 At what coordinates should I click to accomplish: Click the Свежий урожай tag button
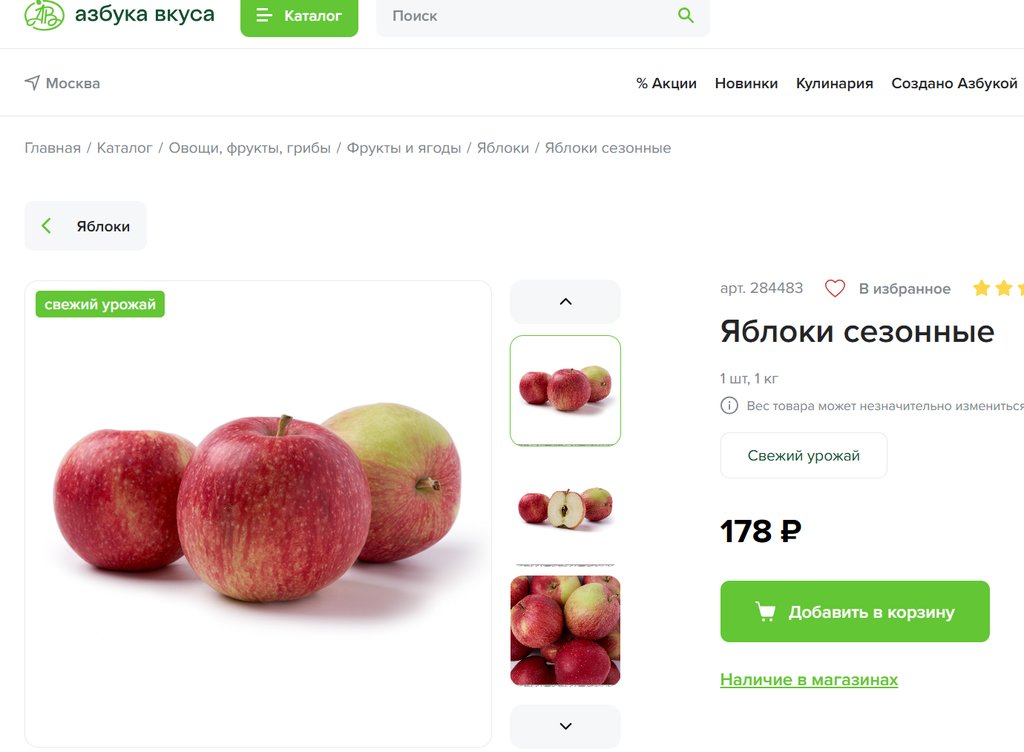pos(803,456)
